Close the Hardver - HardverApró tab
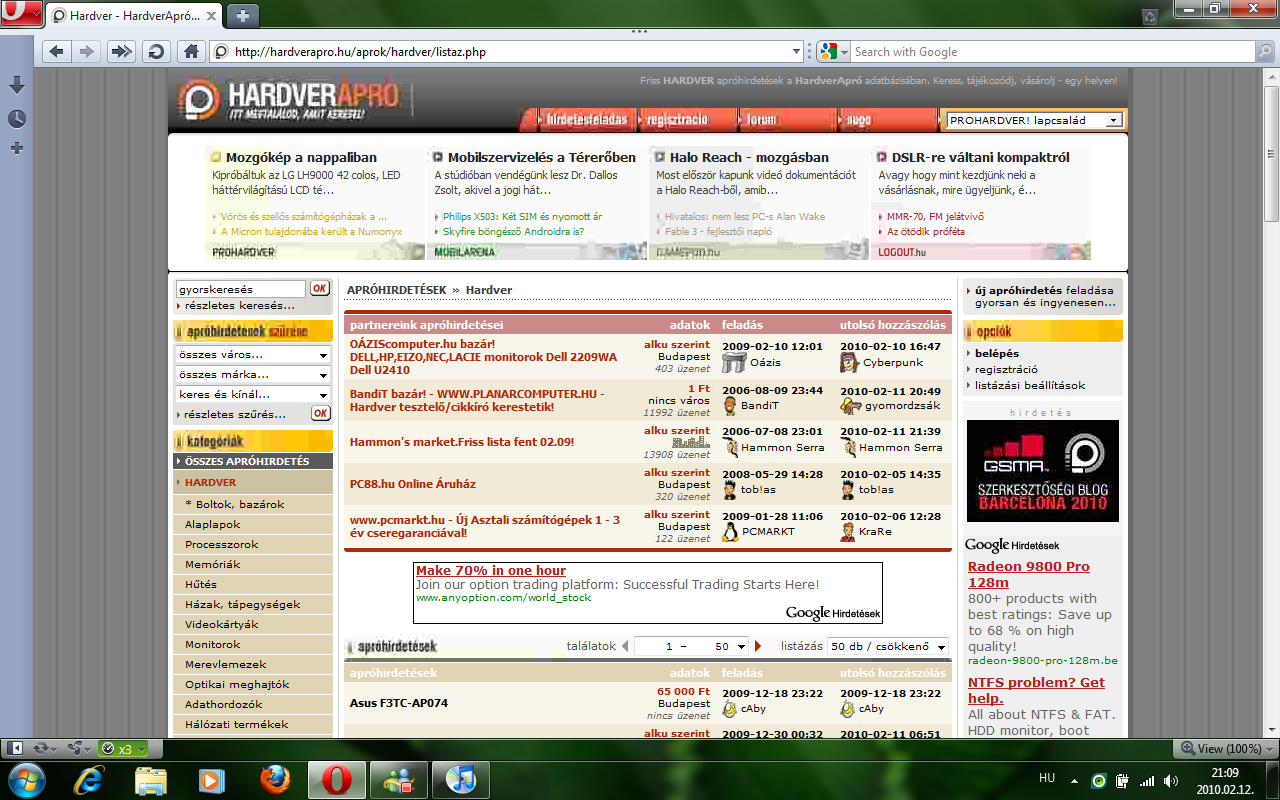Screen dimensions: 1280x800 coord(211,17)
